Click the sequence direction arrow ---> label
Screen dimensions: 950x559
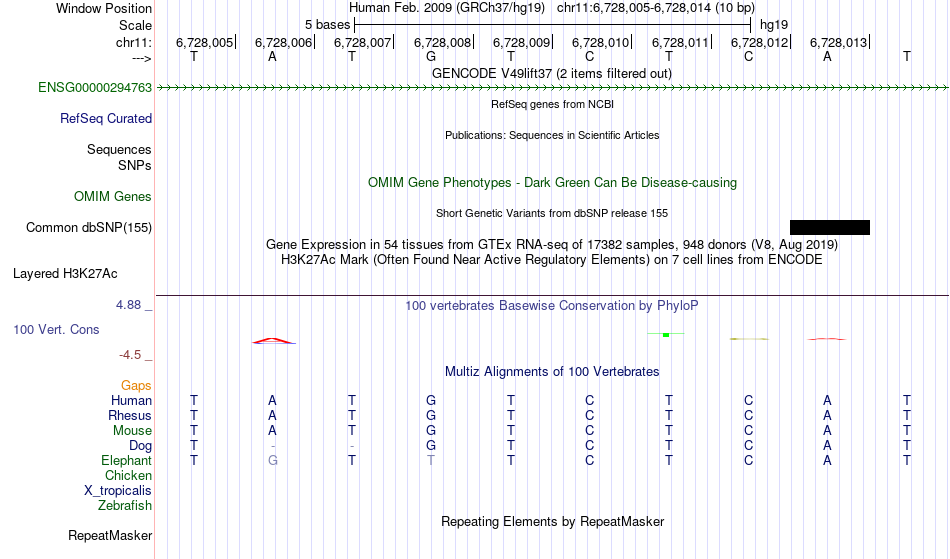142,59
